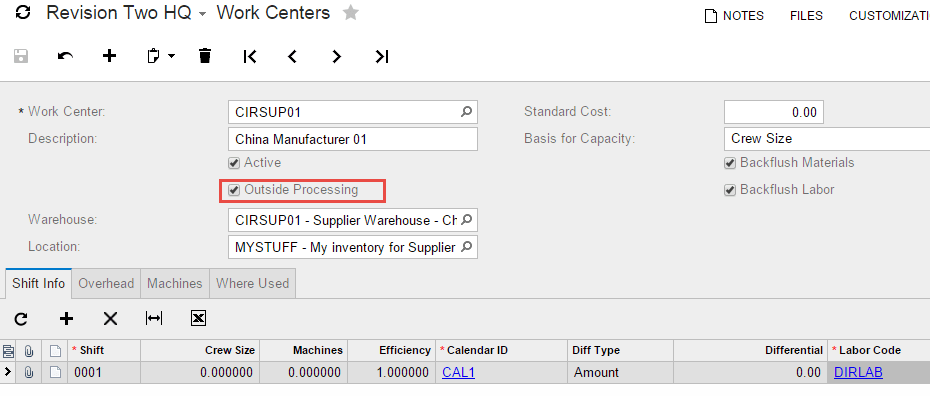Fit columns icon in Shift Info grid

click(154, 319)
